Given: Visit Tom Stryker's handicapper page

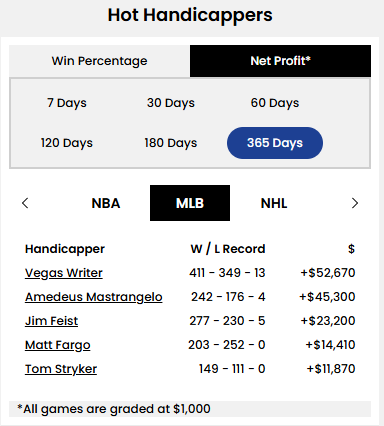Looking at the screenshot, I should [x=61, y=369].
